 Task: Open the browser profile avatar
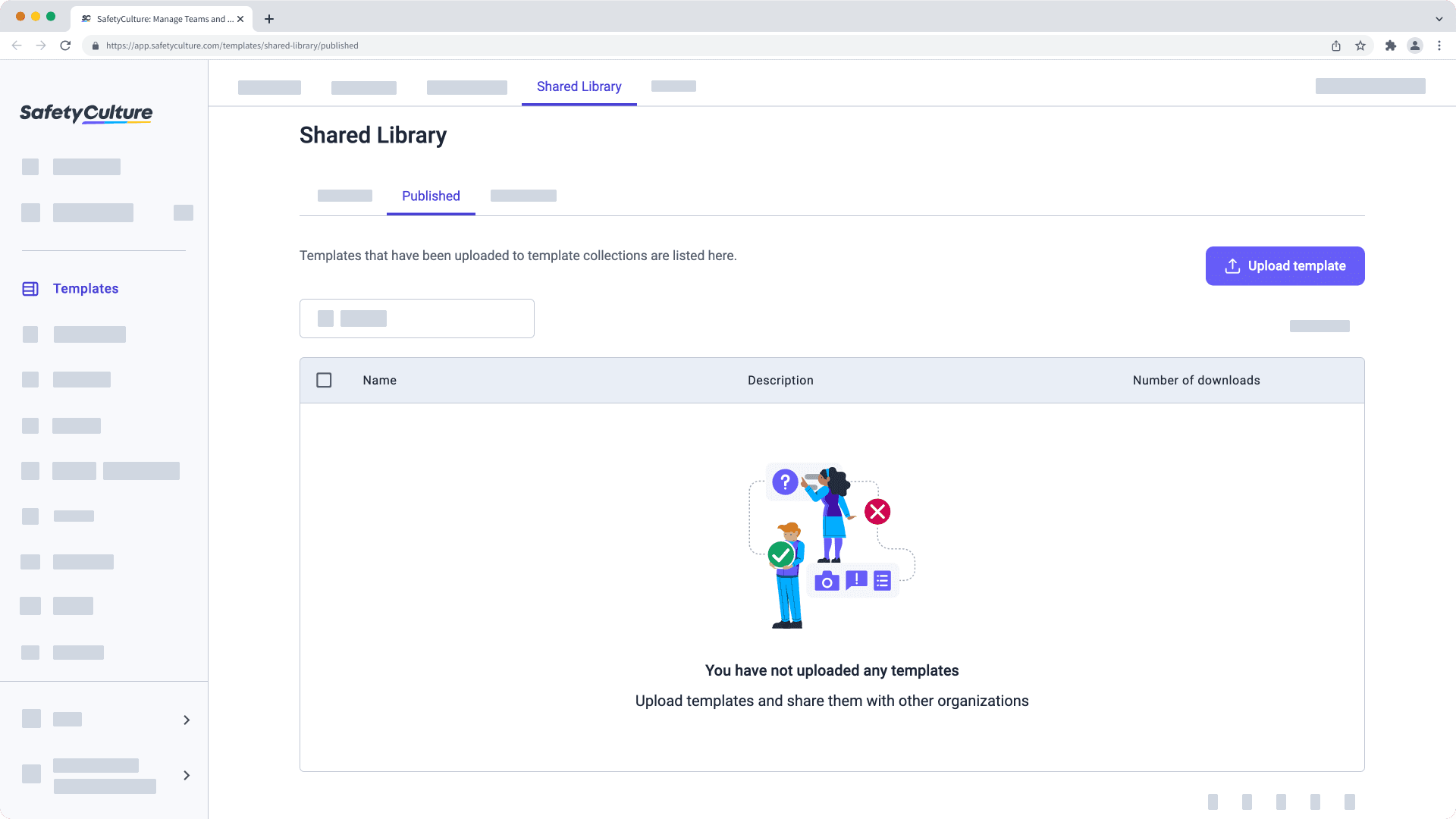(x=1415, y=45)
